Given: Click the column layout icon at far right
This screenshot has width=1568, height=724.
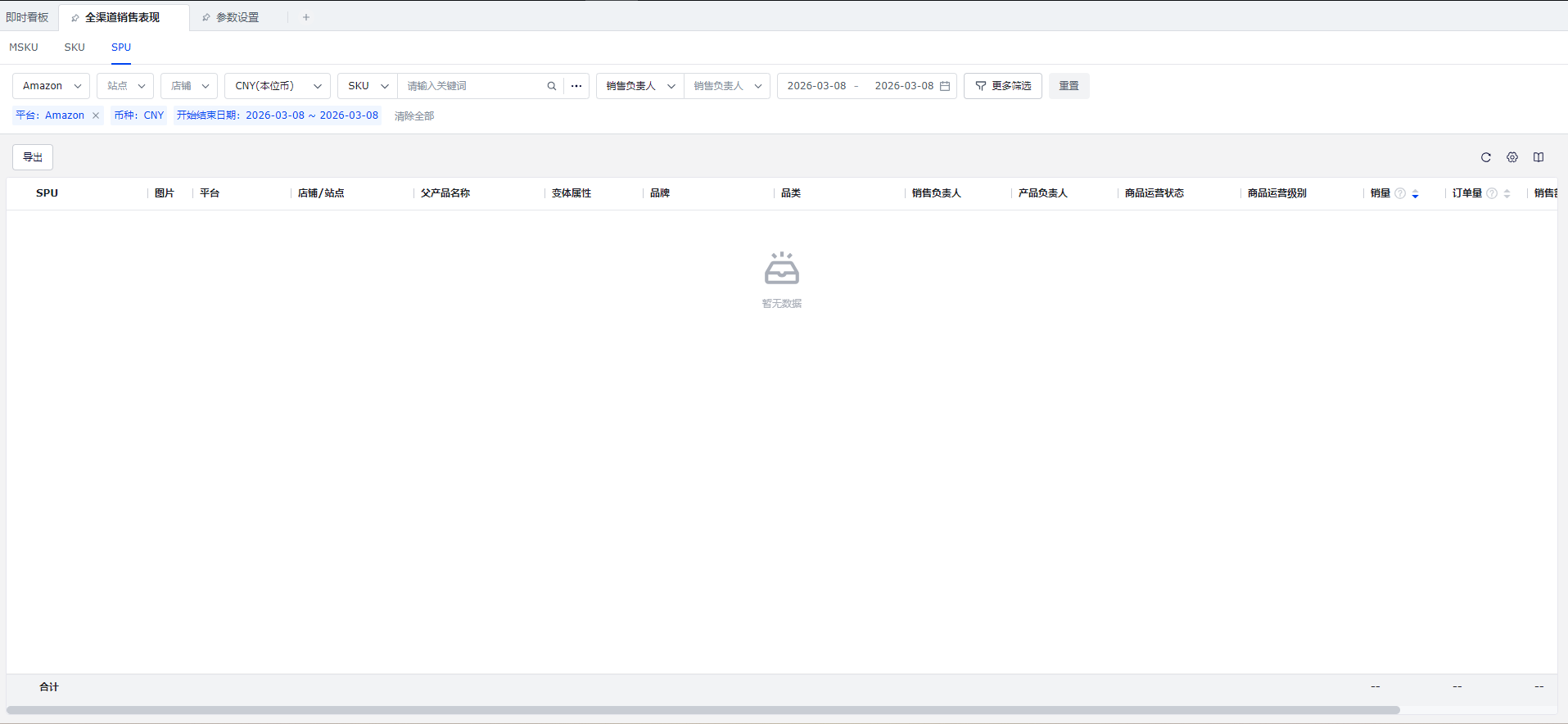Looking at the screenshot, I should coord(1539,157).
